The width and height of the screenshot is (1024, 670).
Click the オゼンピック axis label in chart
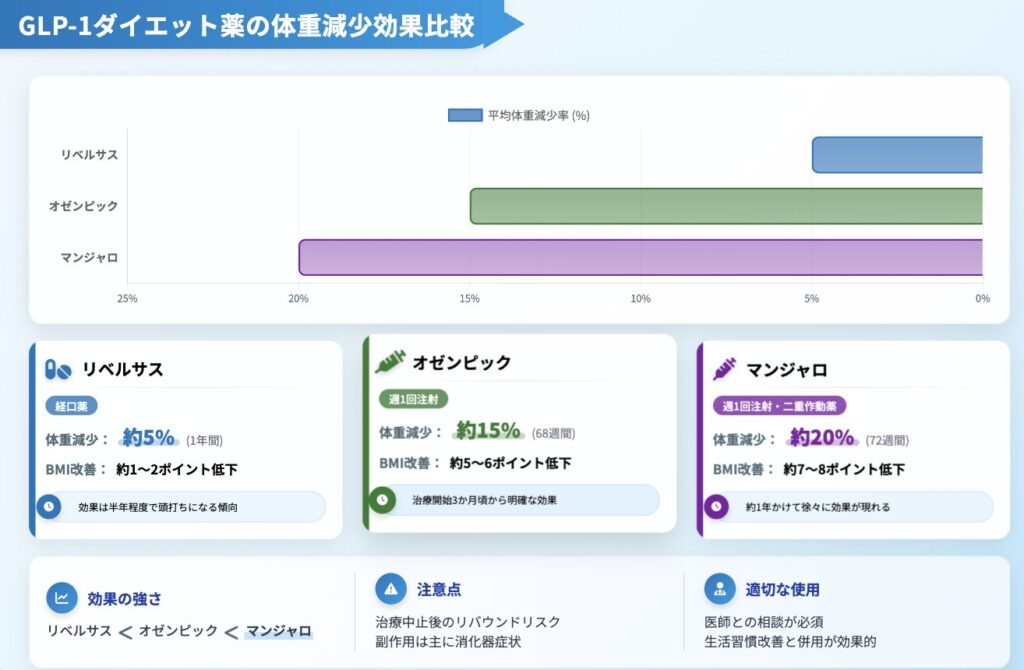84,206
